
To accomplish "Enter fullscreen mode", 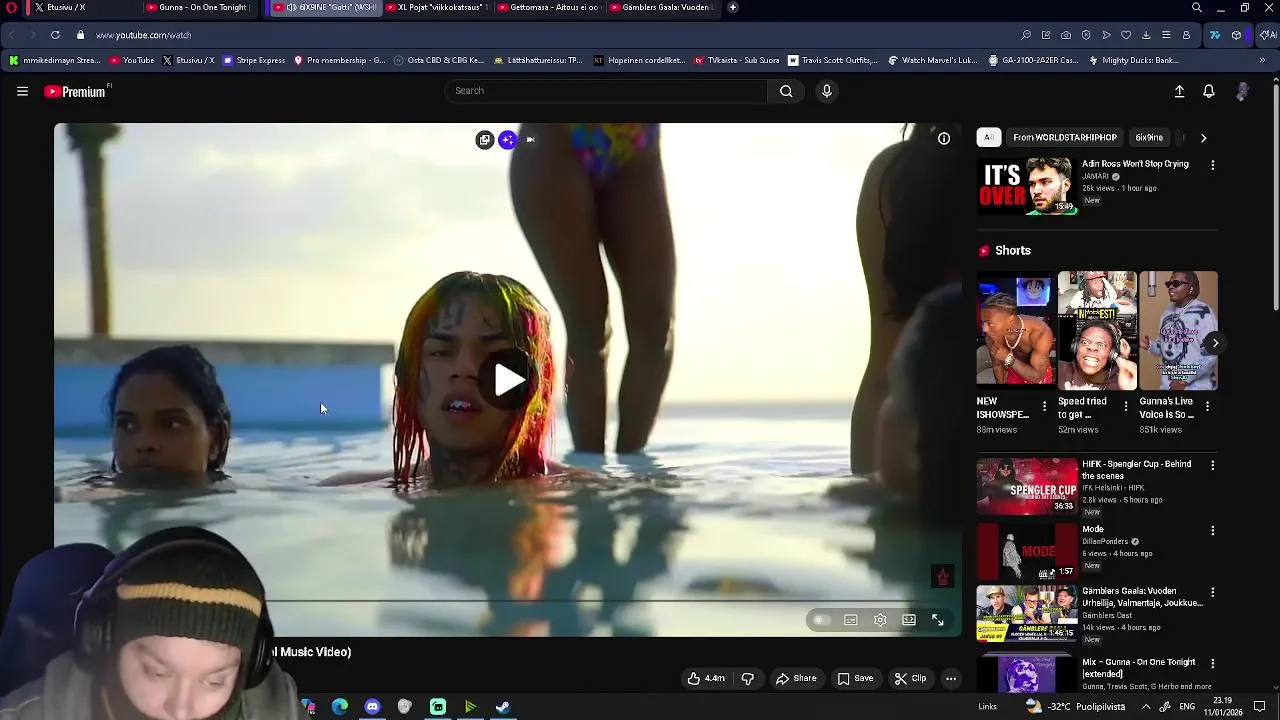I will coord(937,620).
